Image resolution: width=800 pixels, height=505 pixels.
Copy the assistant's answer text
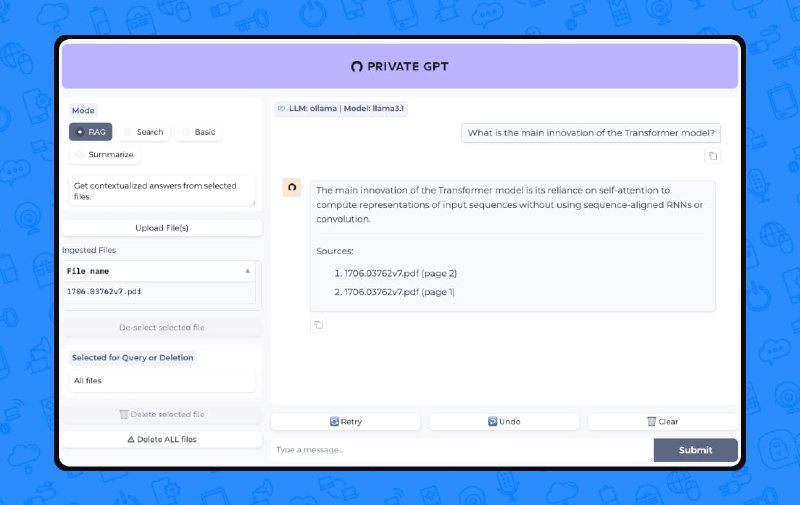click(x=318, y=324)
